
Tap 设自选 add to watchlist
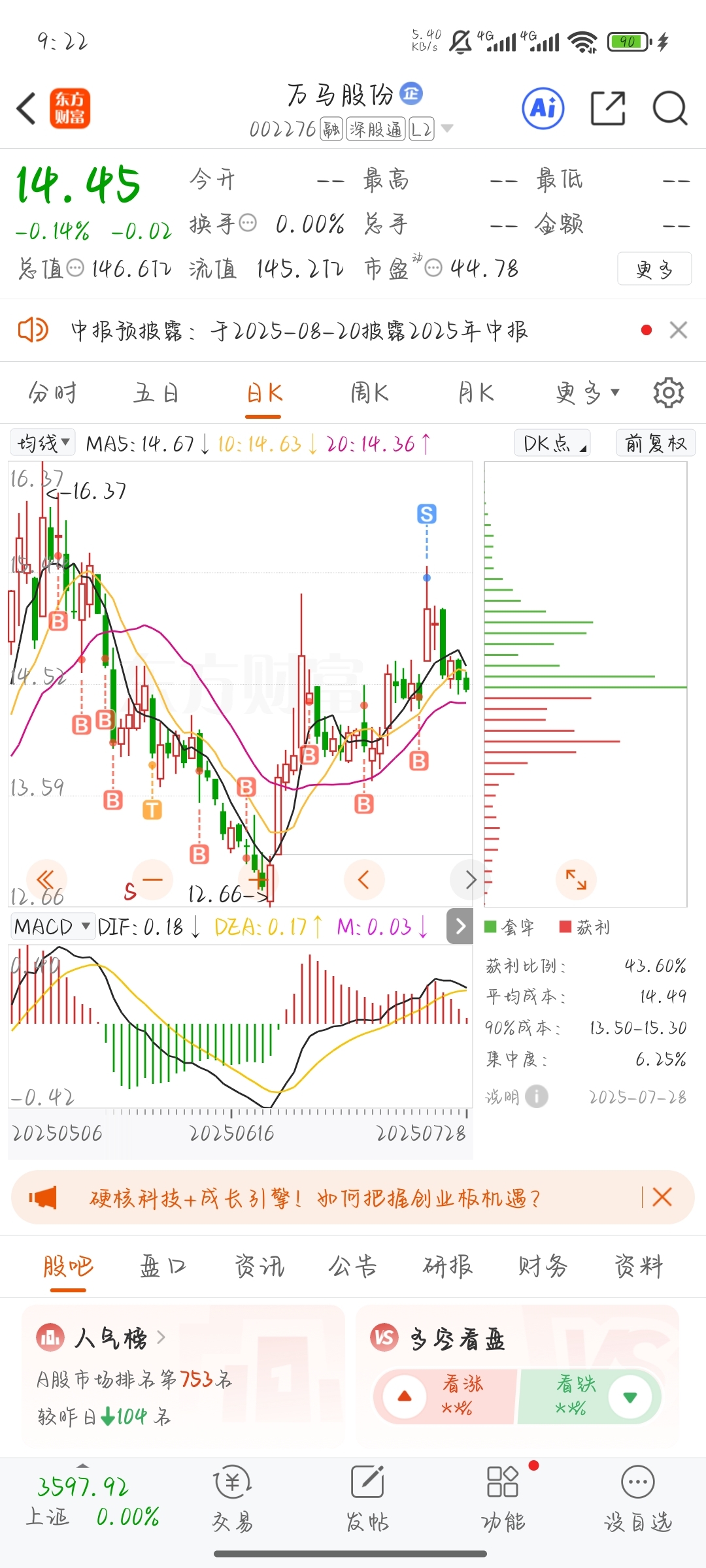(638, 1500)
